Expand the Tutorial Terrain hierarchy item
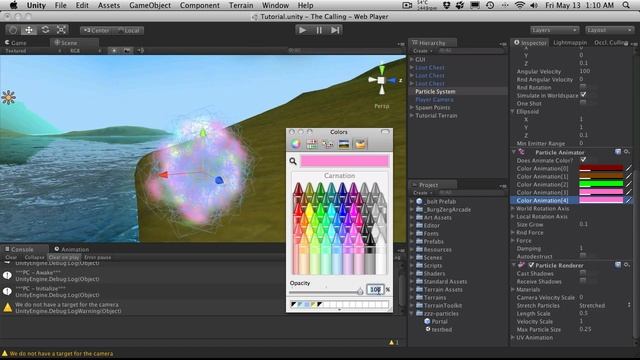Viewport: 640px width, 360px height. coord(412,116)
